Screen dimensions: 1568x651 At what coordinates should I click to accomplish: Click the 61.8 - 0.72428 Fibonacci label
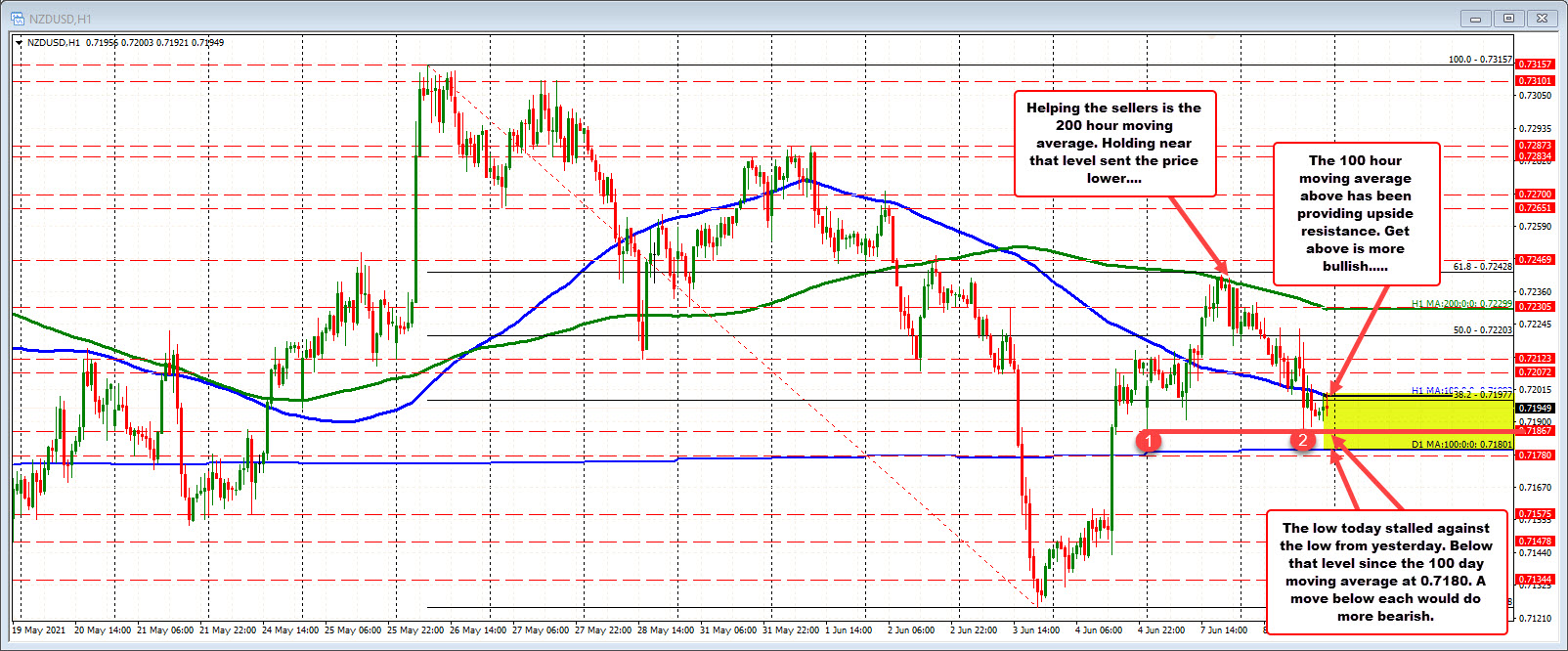[x=1482, y=266]
